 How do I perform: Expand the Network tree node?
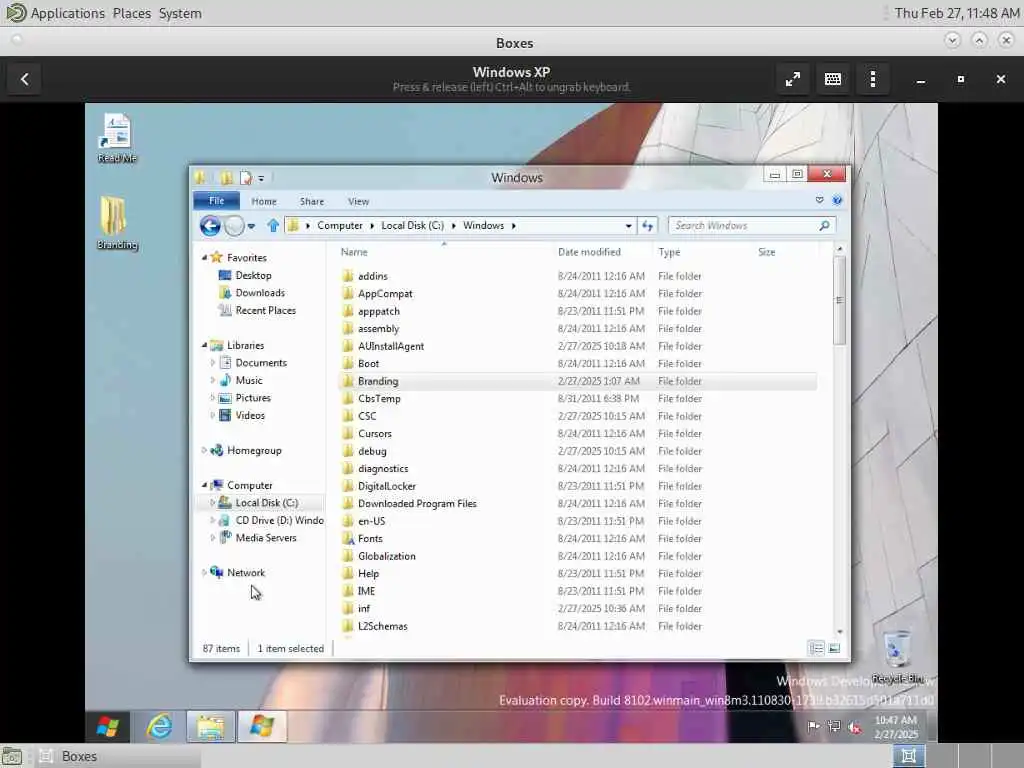(204, 572)
